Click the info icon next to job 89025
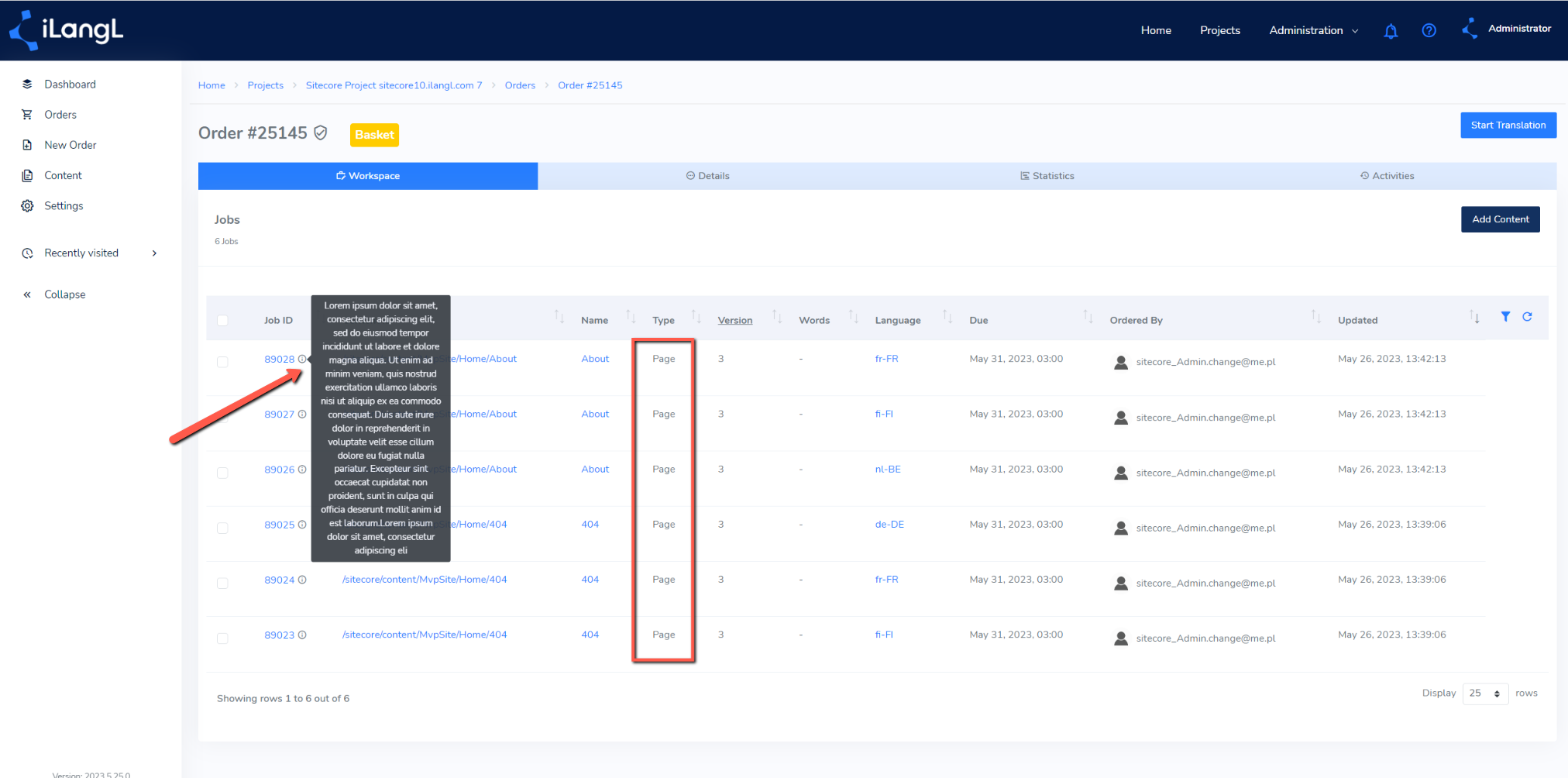The height and width of the screenshot is (778, 1568). (302, 525)
